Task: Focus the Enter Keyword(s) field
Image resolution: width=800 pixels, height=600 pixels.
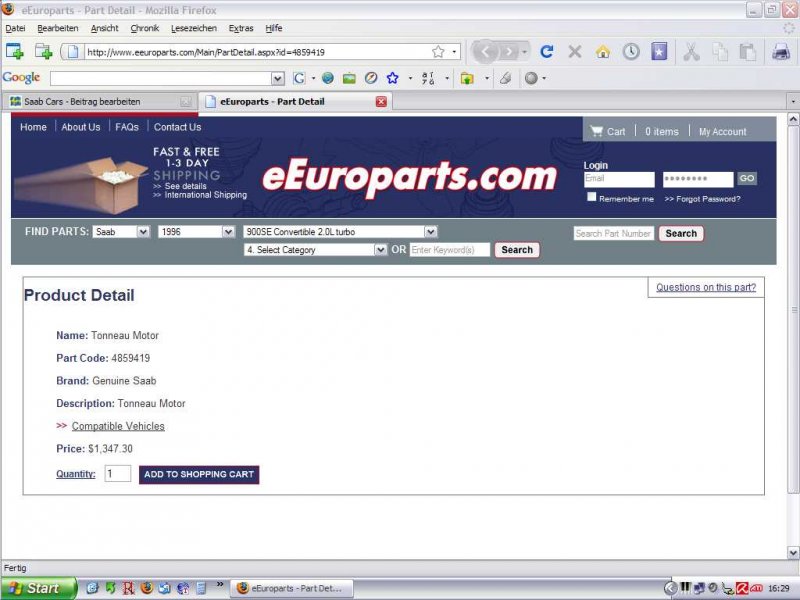Action: pos(449,249)
